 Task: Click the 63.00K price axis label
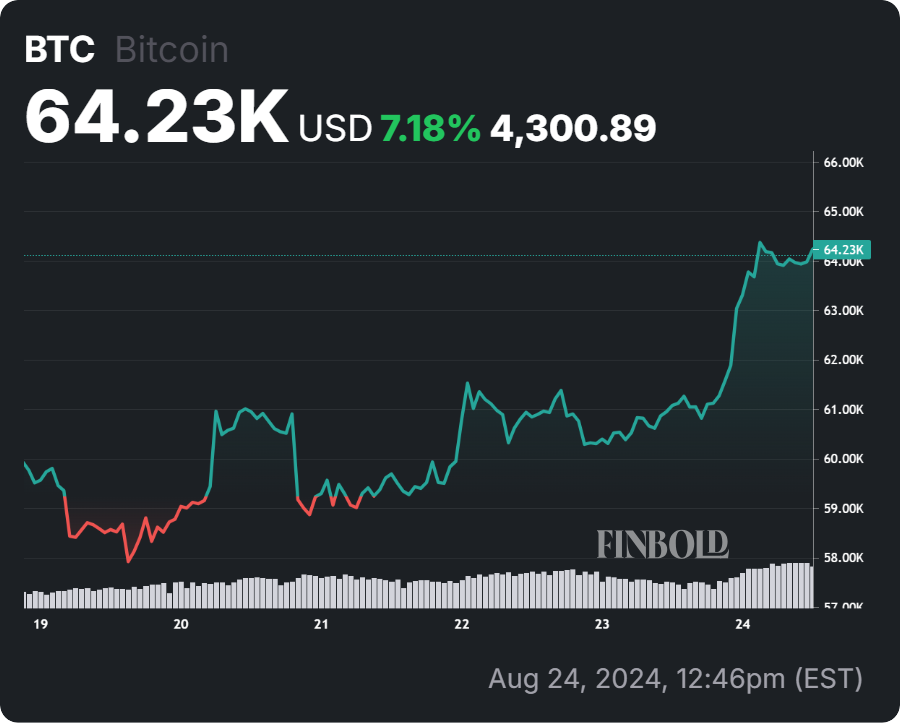click(843, 311)
